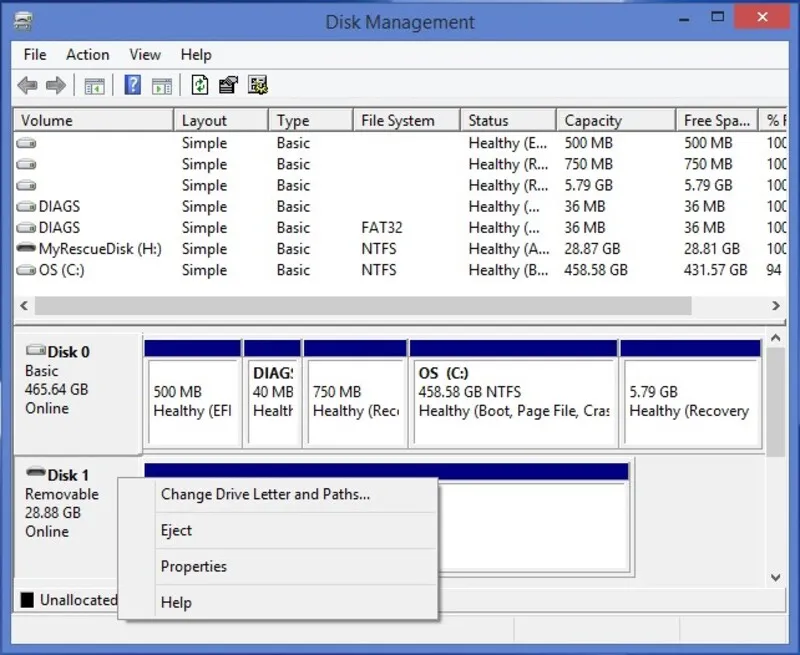Click the vertical scrollbar down arrow

[x=777, y=577]
